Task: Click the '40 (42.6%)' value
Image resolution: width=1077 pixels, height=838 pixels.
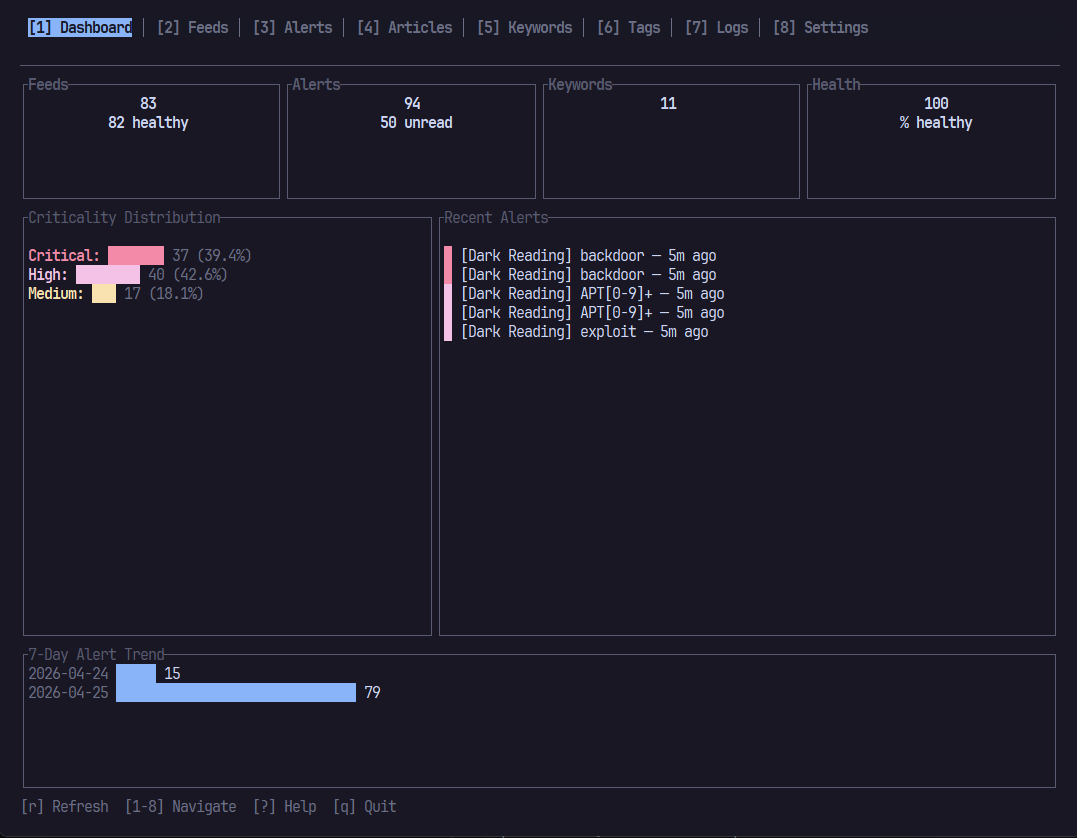Action: tap(188, 275)
